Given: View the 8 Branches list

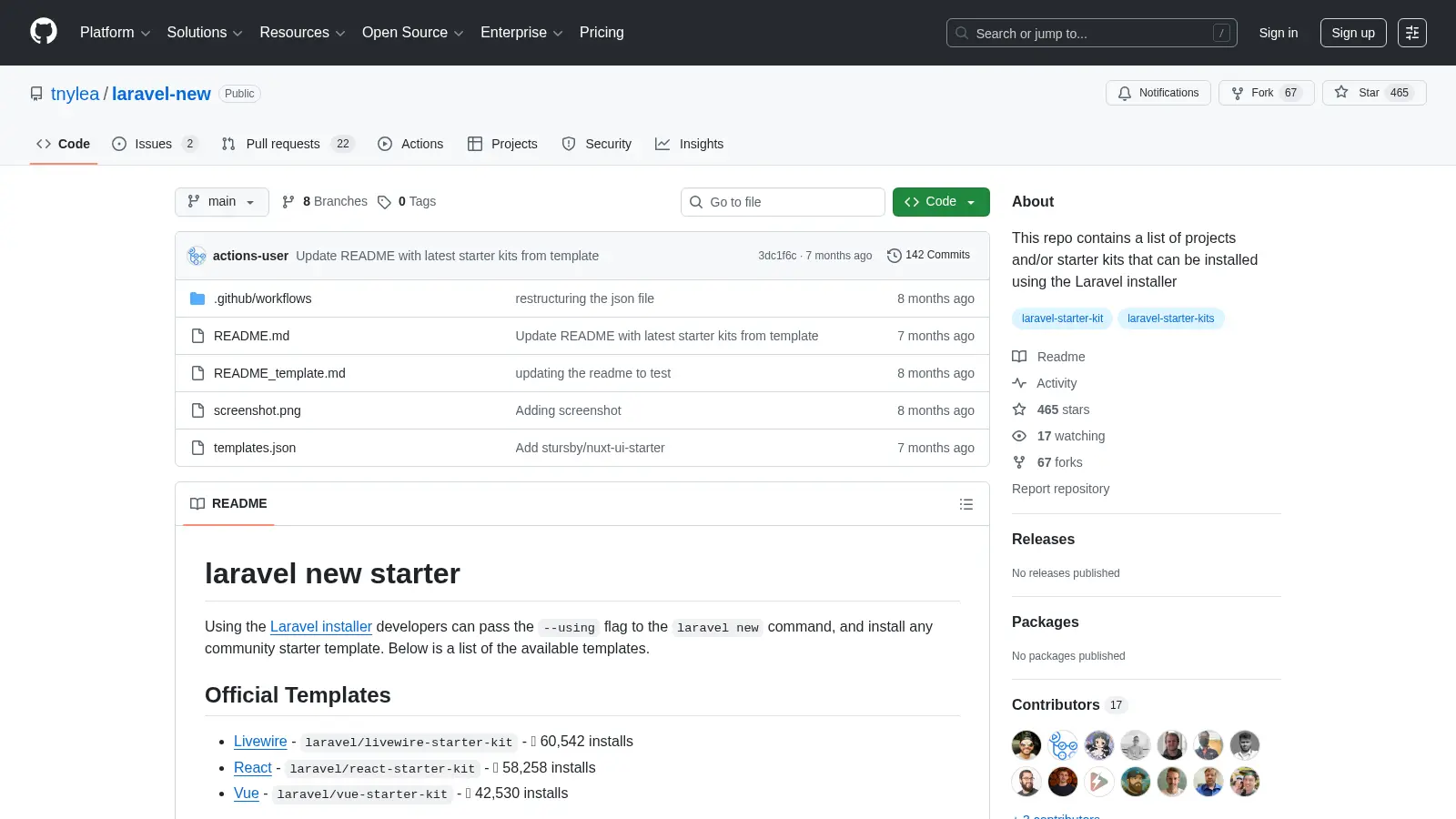Looking at the screenshot, I should coord(325,201).
